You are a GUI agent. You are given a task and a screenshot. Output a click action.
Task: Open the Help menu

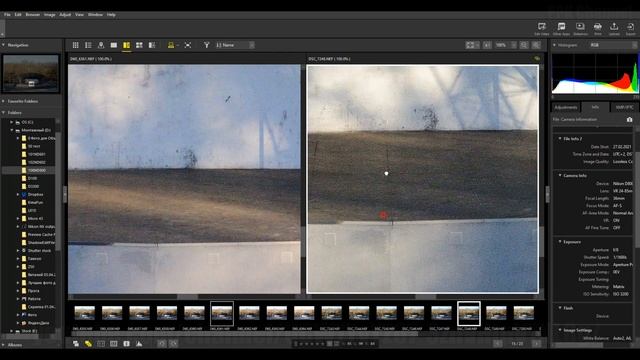tap(111, 15)
